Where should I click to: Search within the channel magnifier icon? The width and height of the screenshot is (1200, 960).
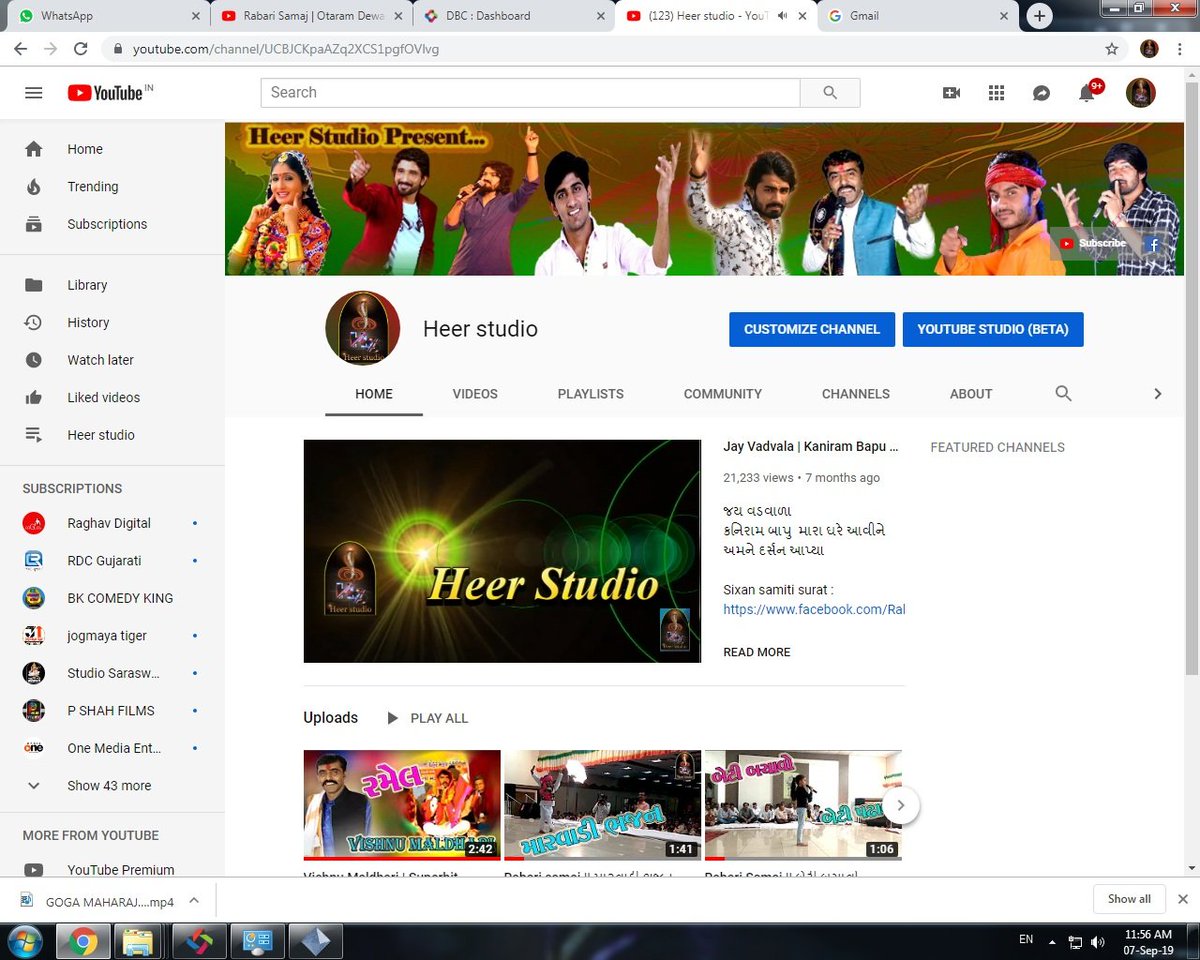[x=1063, y=394]
